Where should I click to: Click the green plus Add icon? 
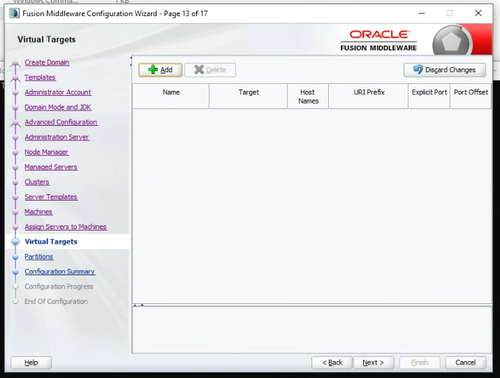153,70
